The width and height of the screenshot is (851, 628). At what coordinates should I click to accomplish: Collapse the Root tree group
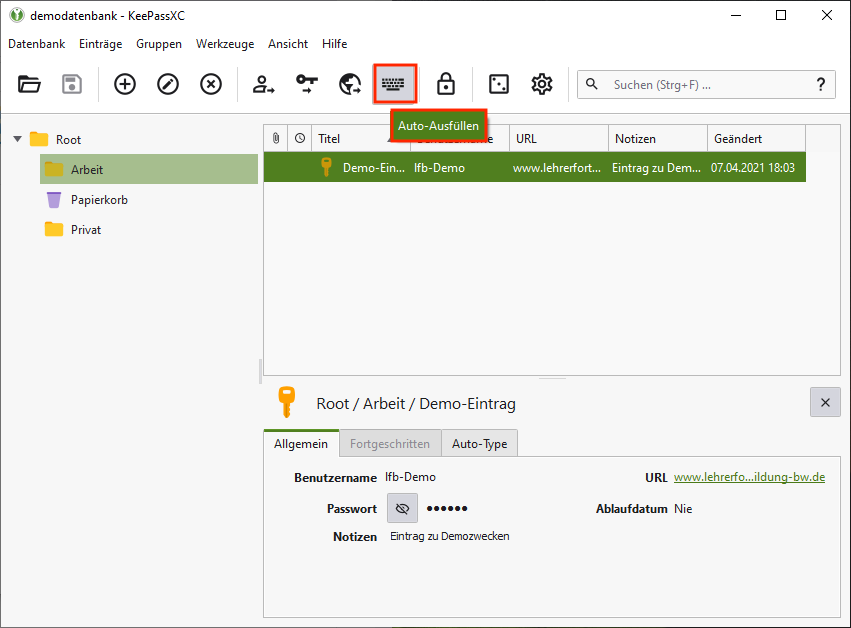tap(17, 139)
